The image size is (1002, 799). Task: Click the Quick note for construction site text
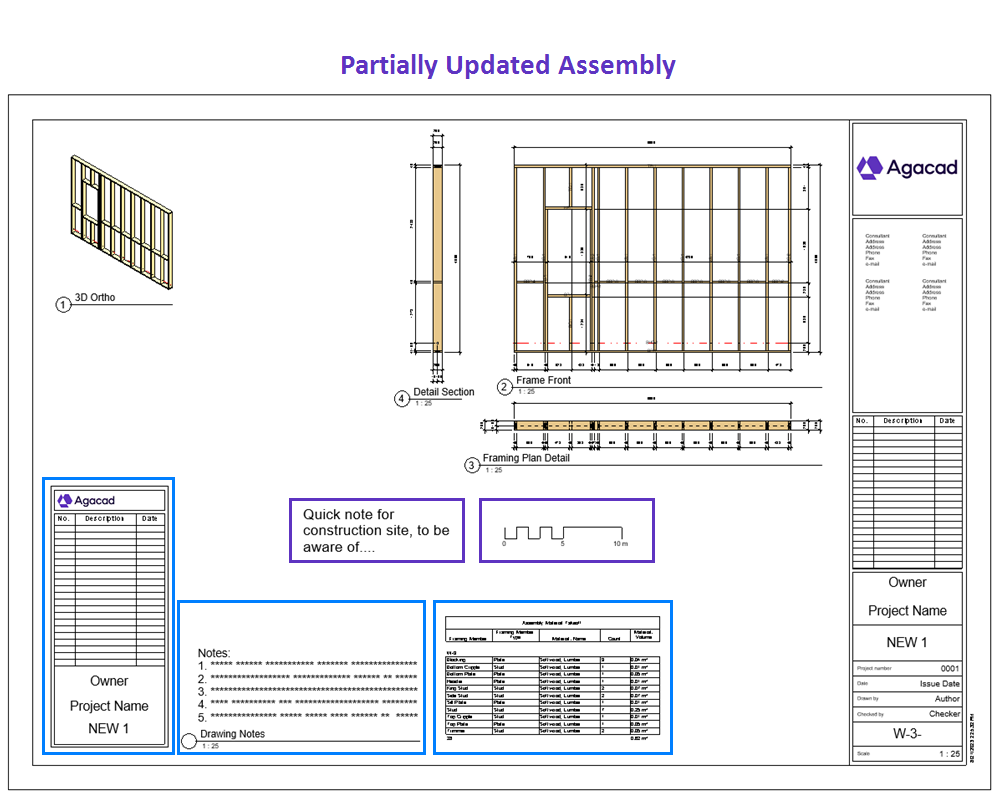tap(376, 530)
